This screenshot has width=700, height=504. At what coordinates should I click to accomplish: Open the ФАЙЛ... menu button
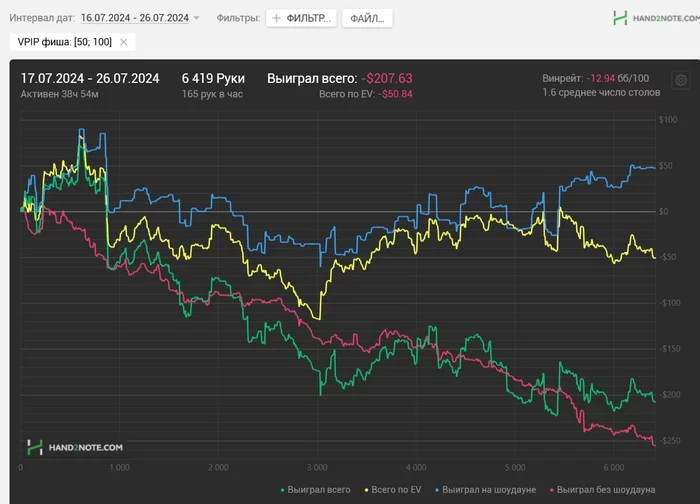tap(367, 19)
